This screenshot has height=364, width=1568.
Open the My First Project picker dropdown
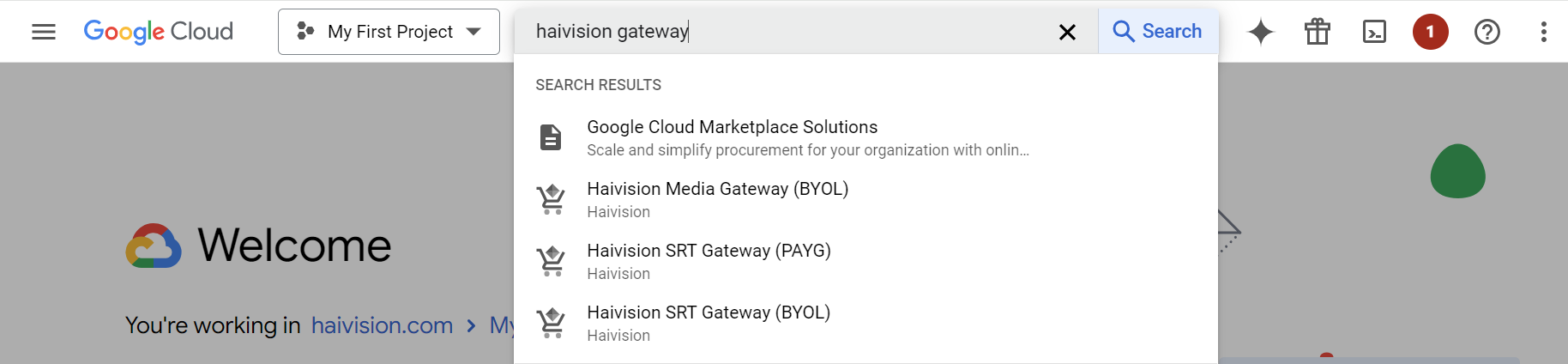tap(389, 32)
